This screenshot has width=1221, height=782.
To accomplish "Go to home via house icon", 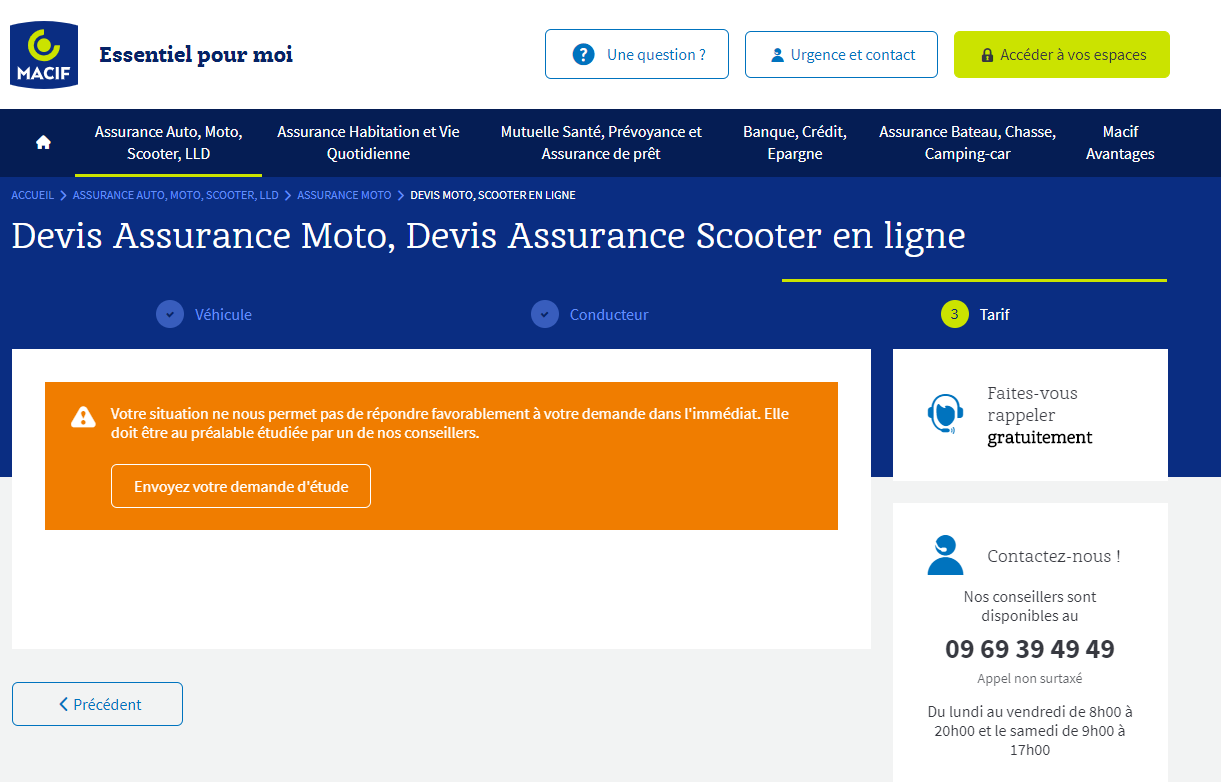I will click(x=43, y=142).
